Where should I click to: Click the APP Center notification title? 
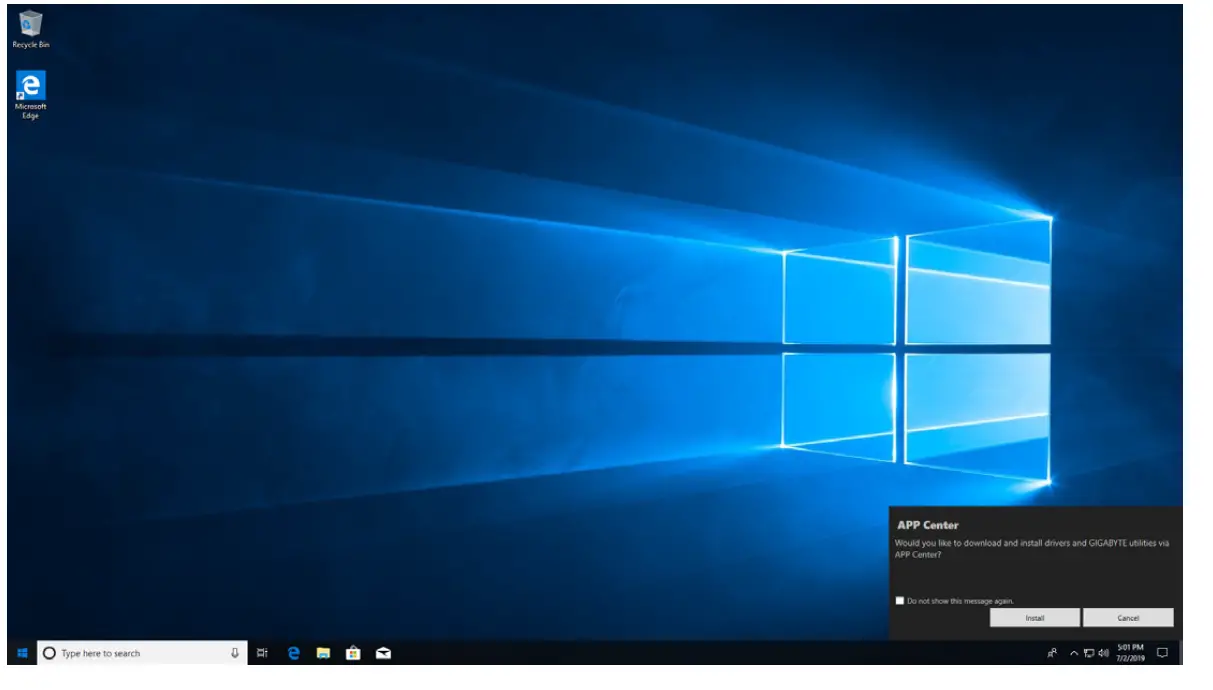tap(927, 525)
